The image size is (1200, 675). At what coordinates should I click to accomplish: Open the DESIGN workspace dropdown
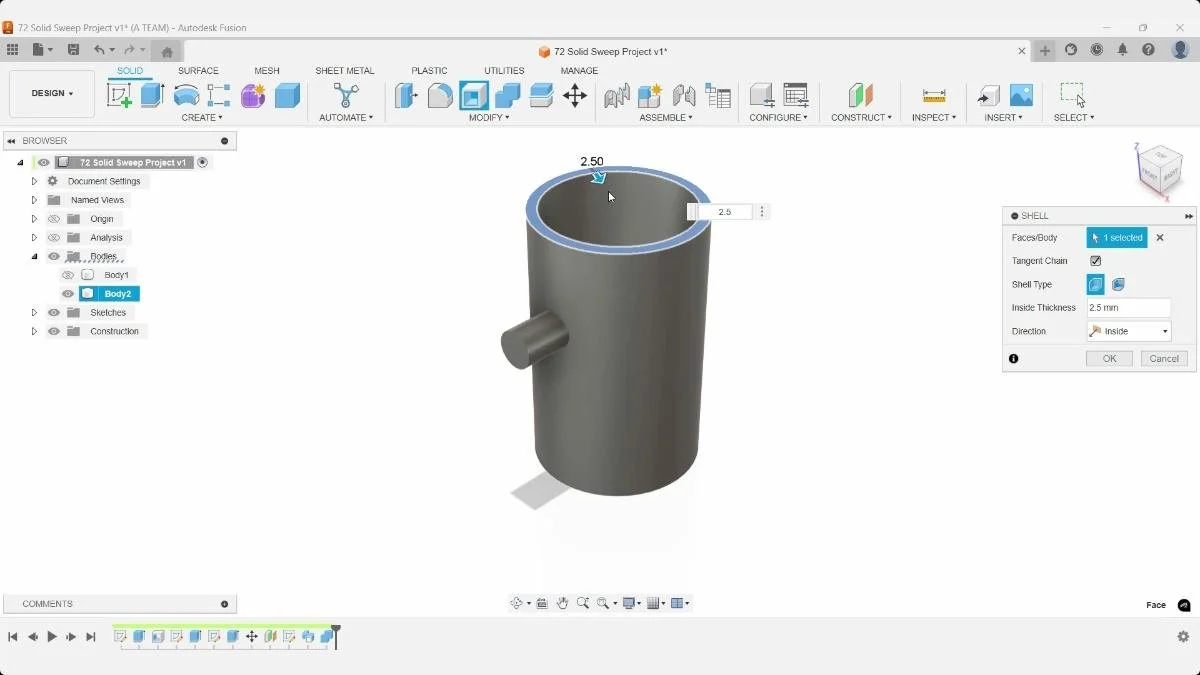[52, 94]
